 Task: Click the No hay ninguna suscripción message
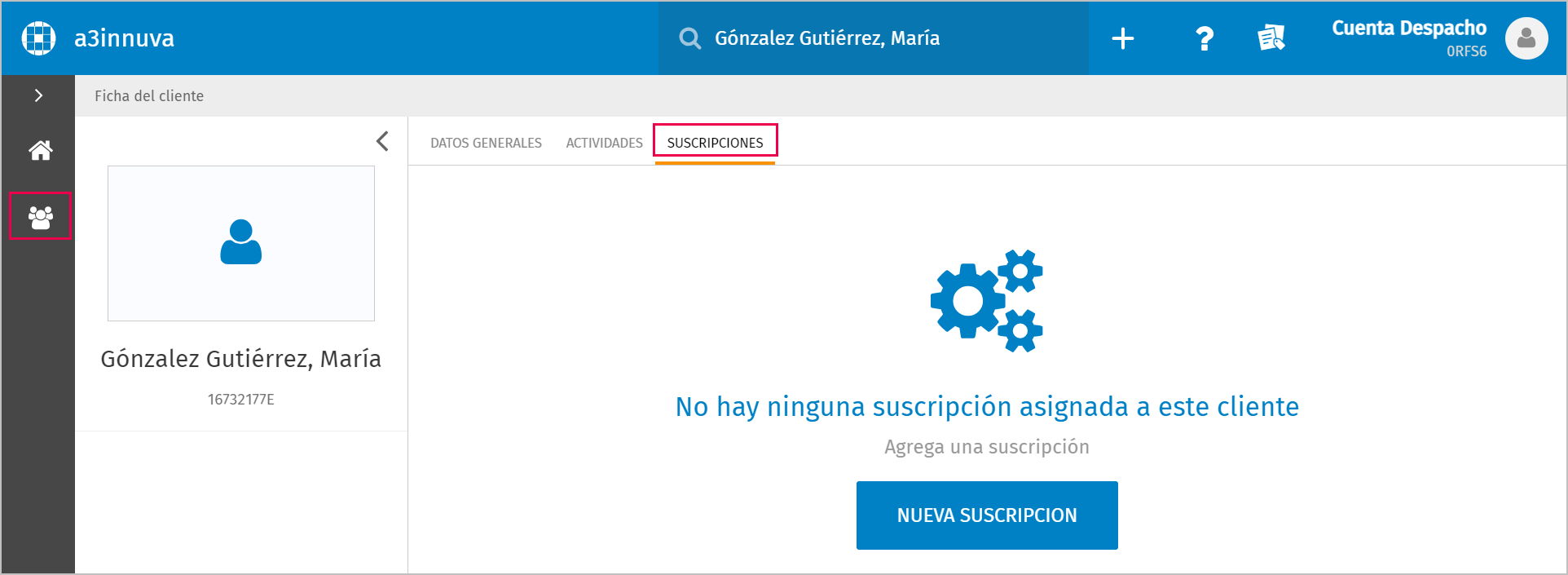pyautogui.click(x=987, y=406)
